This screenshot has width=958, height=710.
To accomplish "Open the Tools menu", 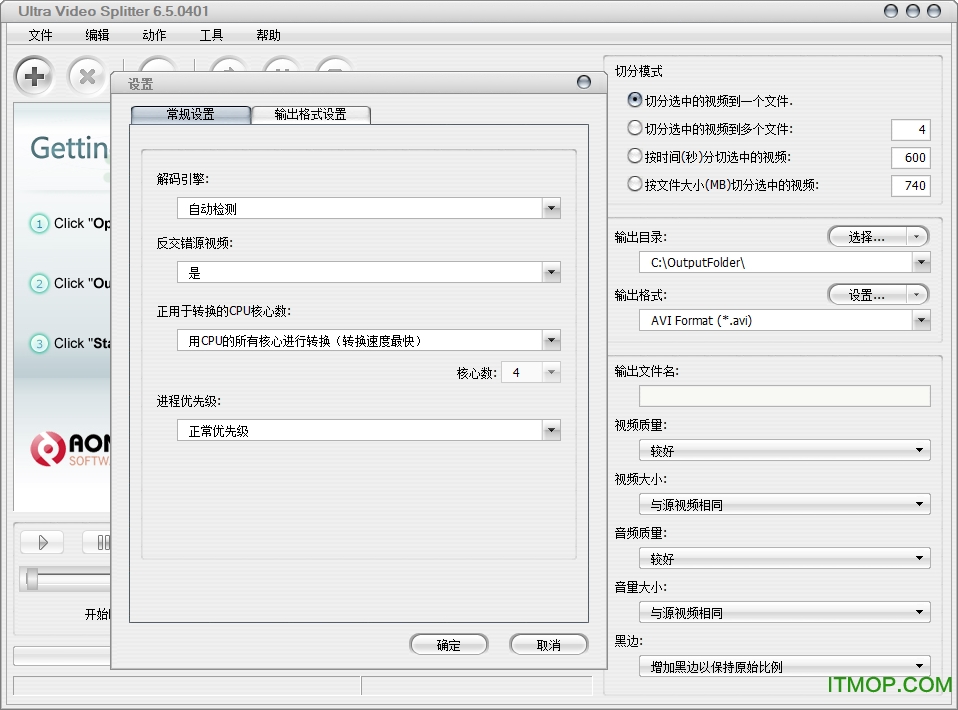I will [x=211, y=34].
